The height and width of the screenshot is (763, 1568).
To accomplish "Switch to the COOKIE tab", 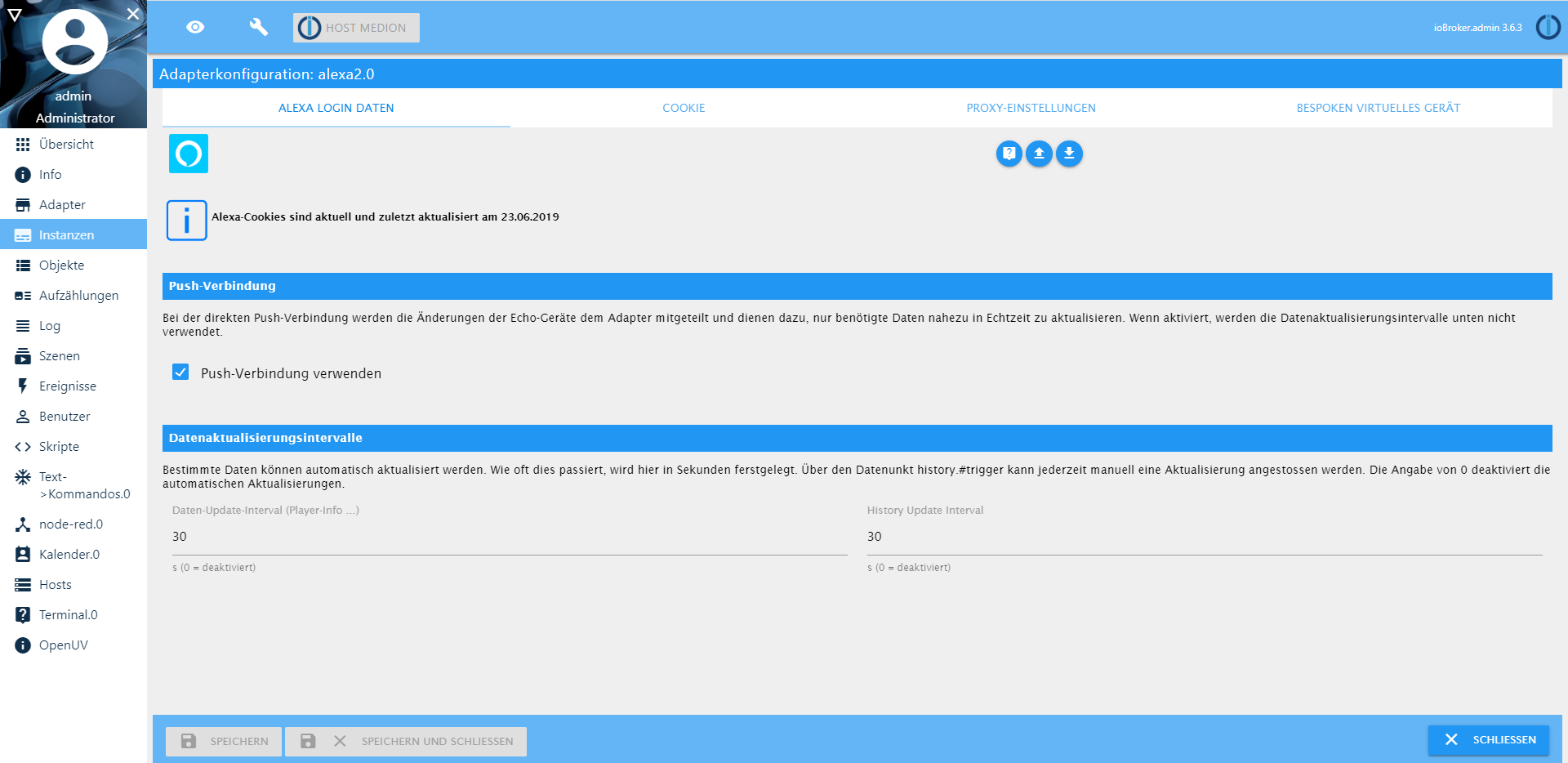I will (x=684, y=108).
